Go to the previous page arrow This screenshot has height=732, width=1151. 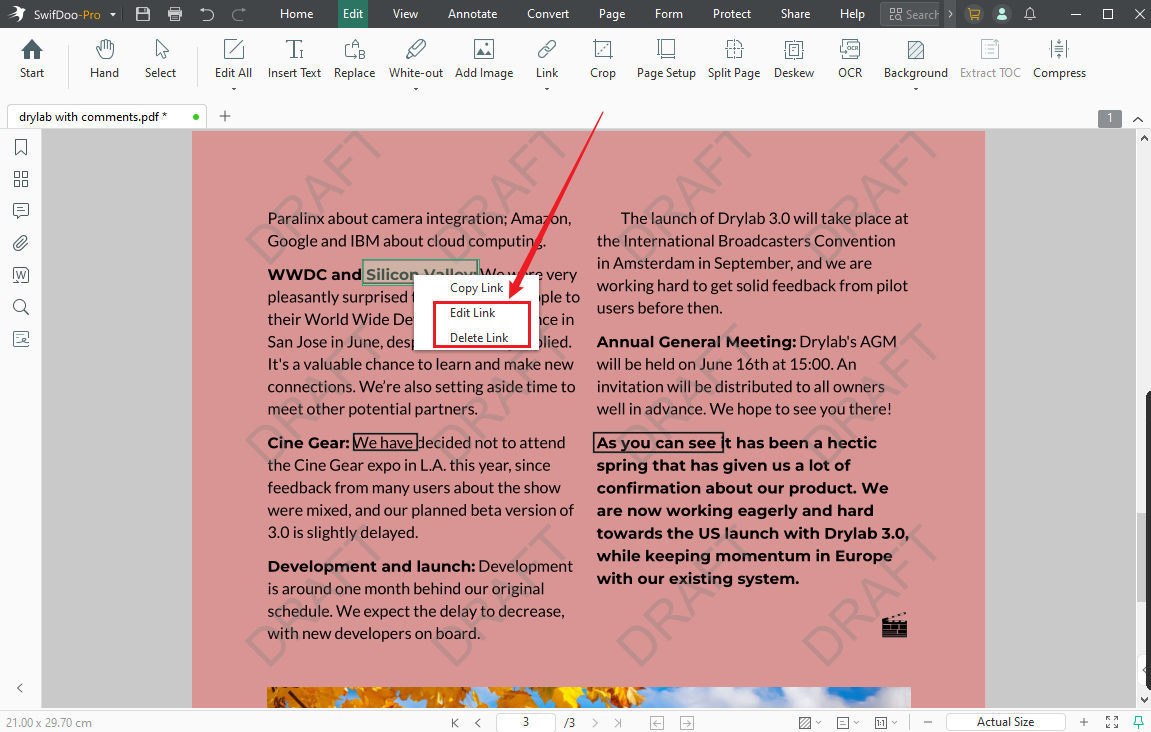(x=479, y=723)
